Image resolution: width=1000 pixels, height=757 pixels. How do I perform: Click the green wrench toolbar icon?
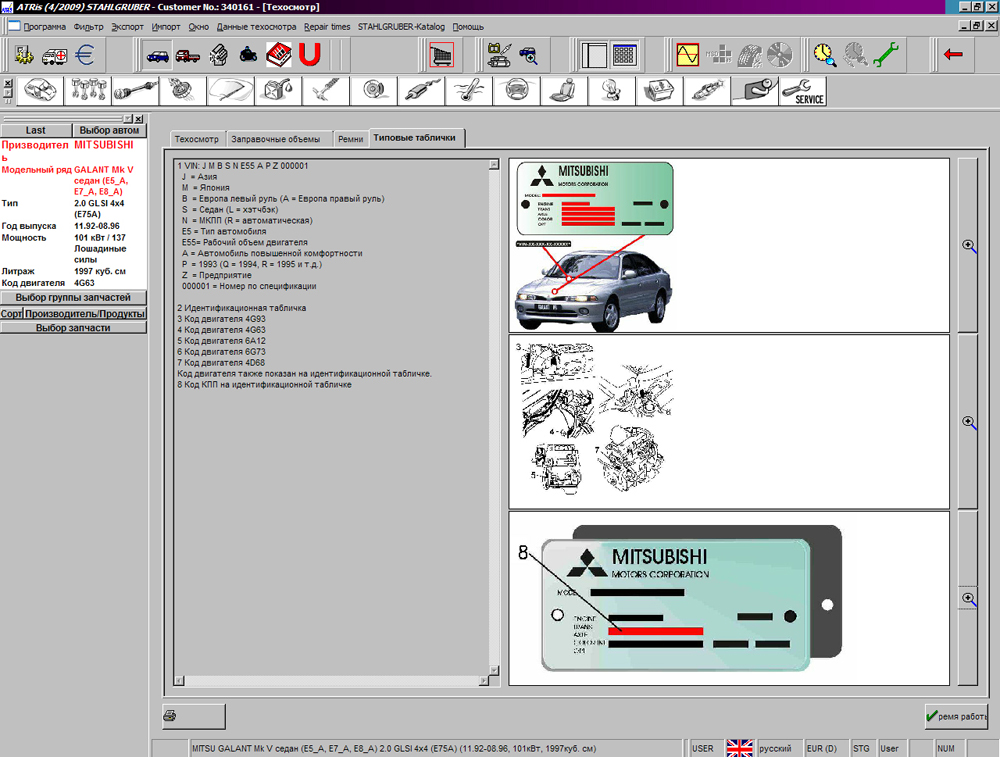pos(886,54)
